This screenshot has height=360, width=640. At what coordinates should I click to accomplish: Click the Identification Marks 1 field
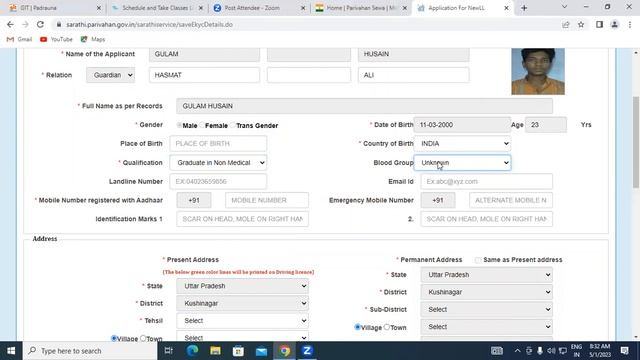pos(242,219)
